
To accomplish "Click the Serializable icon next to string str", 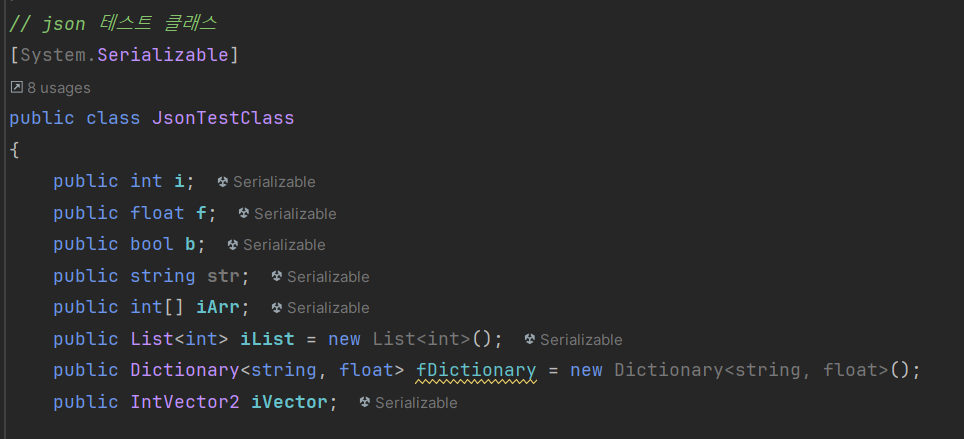I will coord(277,276).
